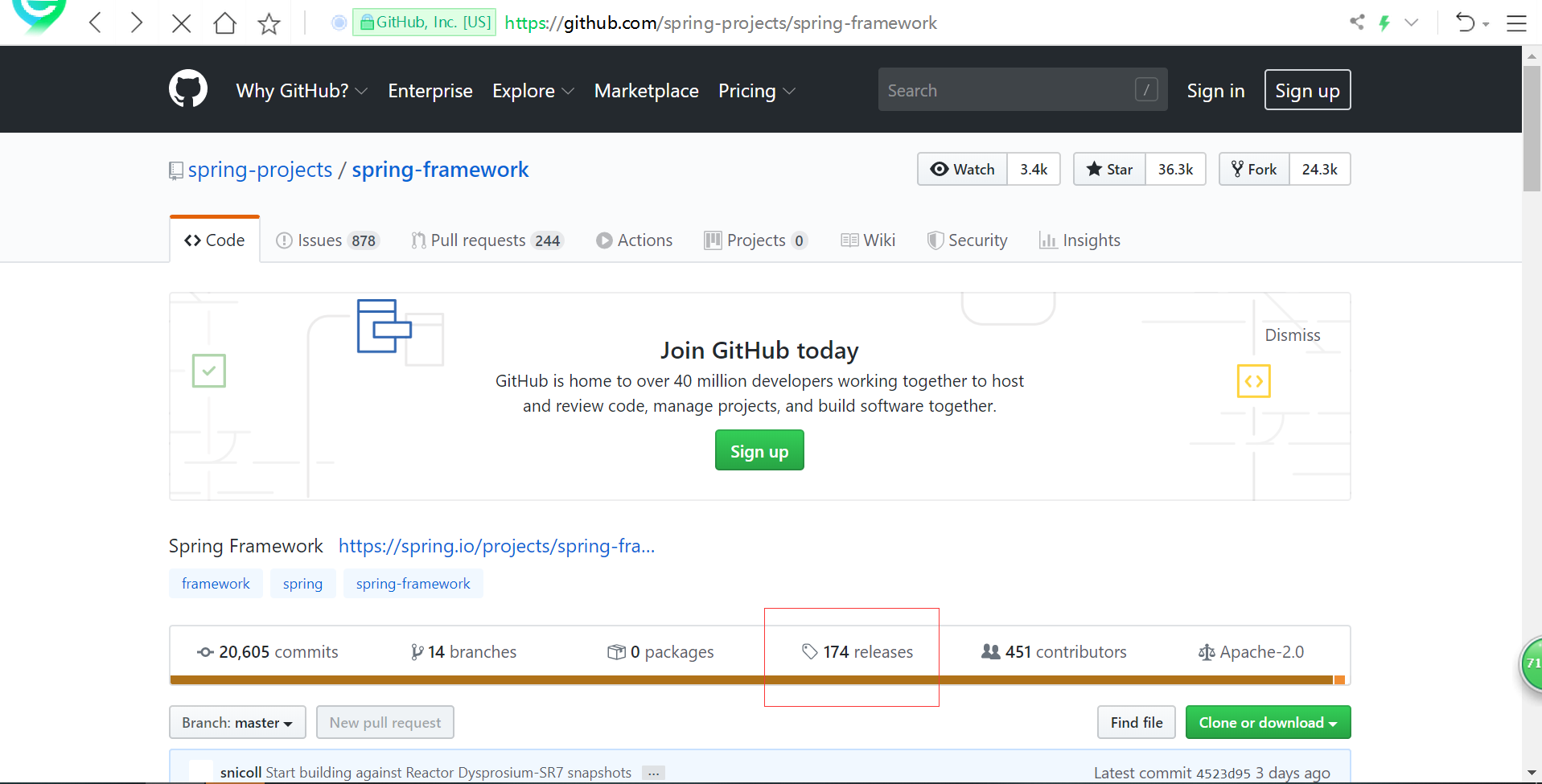The height and width of the screenshot is (784, 1542).
Task: Click the green Sign up banner button
Action: point(759,450)
